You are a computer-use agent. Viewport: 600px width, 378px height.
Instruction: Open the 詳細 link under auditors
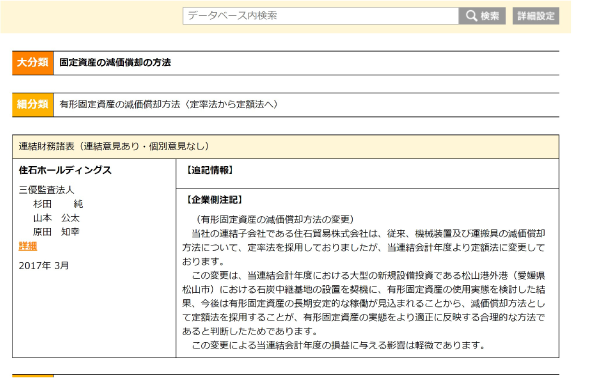[28, 246]
